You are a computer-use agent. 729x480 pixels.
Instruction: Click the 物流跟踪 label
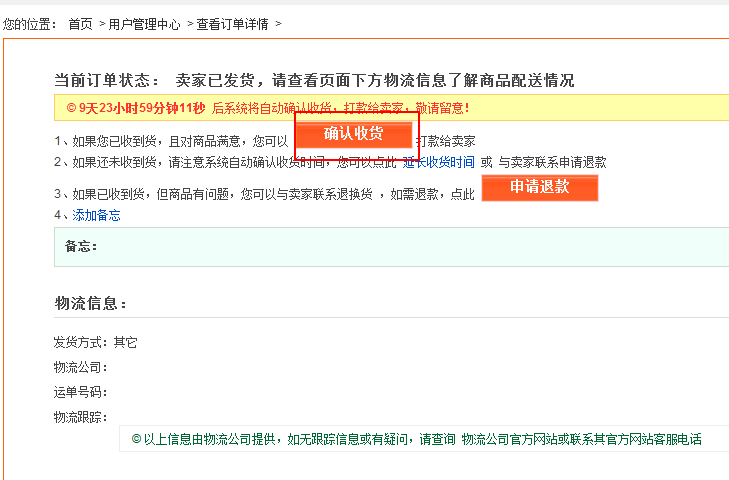pyautogui.click(x=80, y=417)
